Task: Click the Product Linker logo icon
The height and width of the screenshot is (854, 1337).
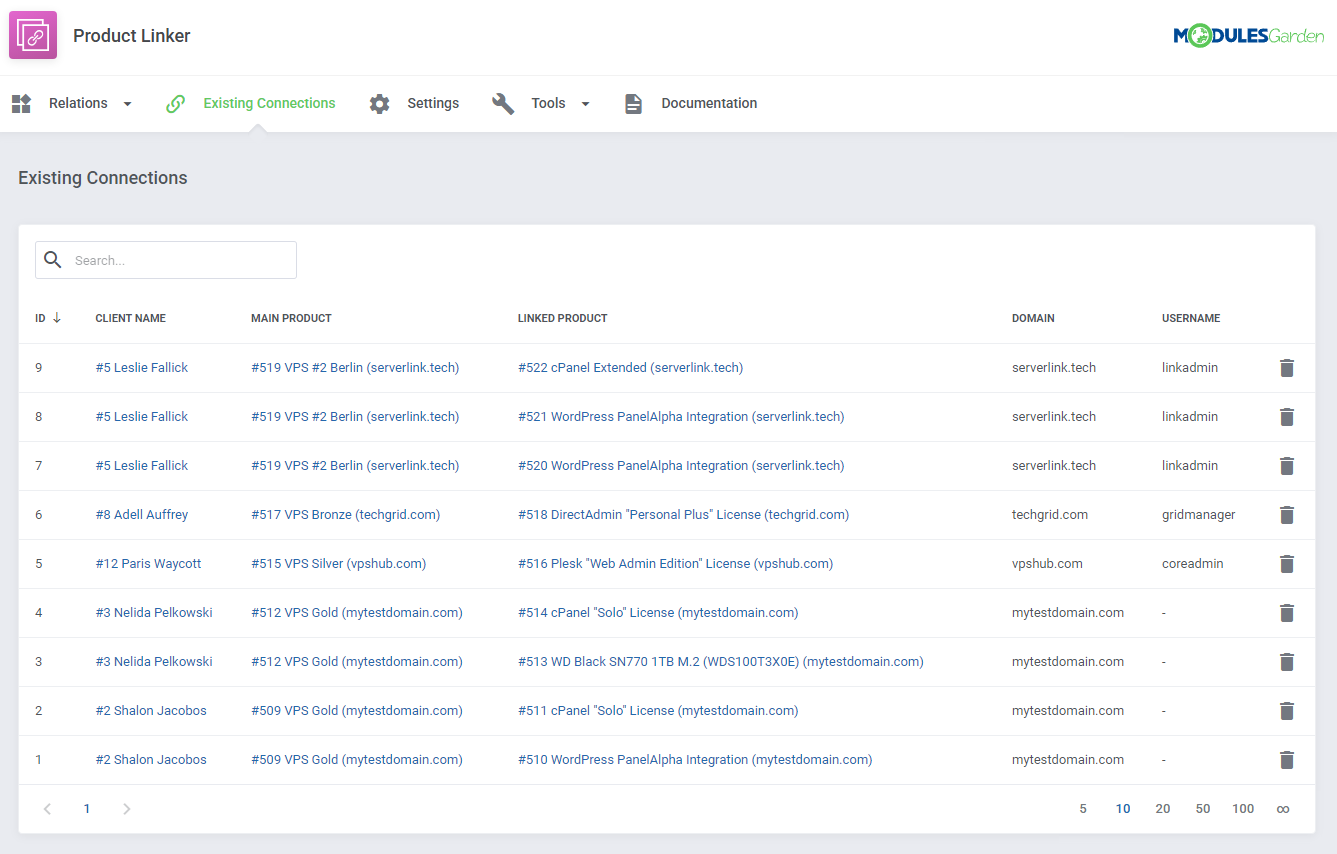Action: click(x=33, y=35)
